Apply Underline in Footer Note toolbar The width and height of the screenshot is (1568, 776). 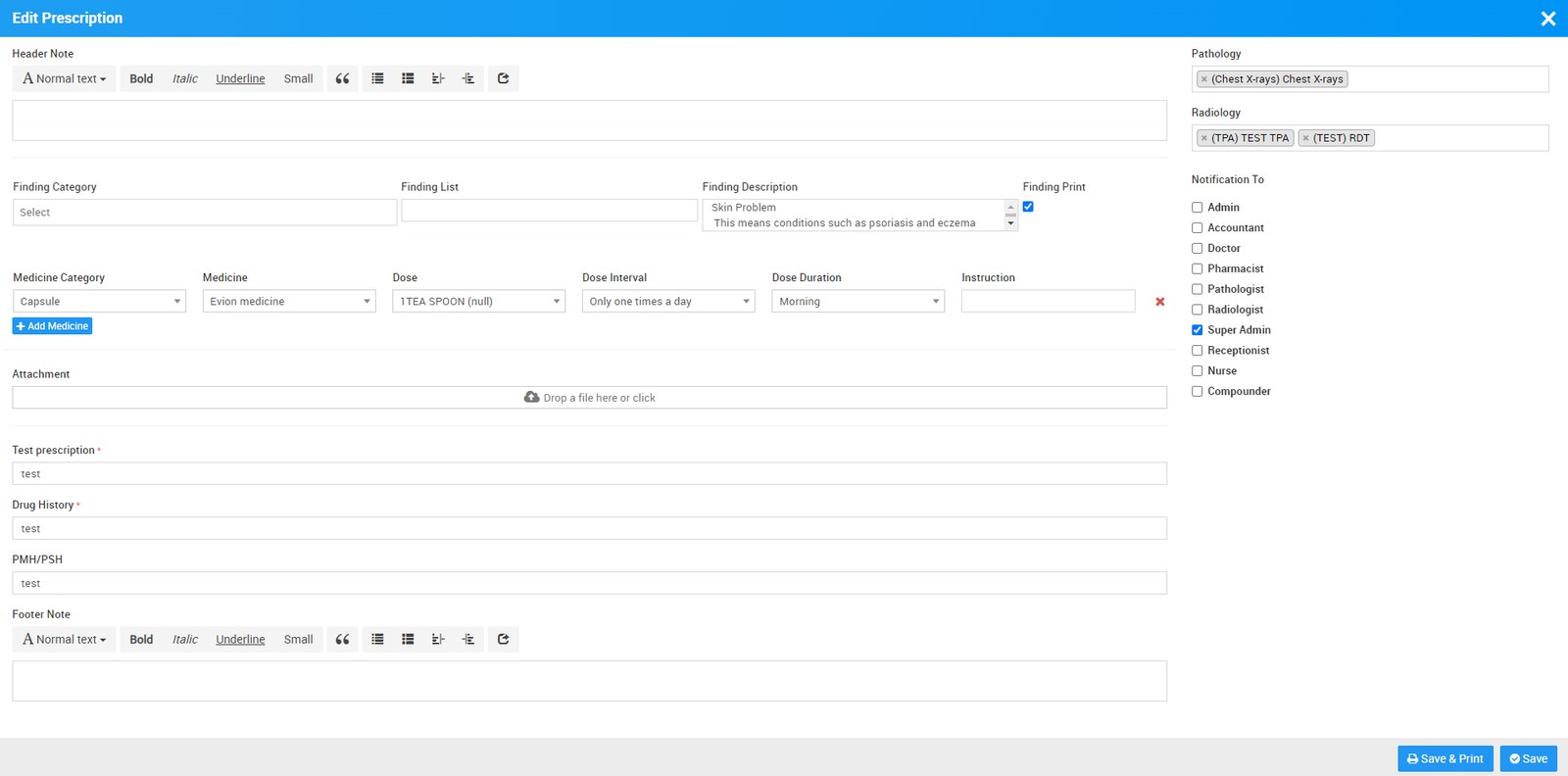click(240, 640)
